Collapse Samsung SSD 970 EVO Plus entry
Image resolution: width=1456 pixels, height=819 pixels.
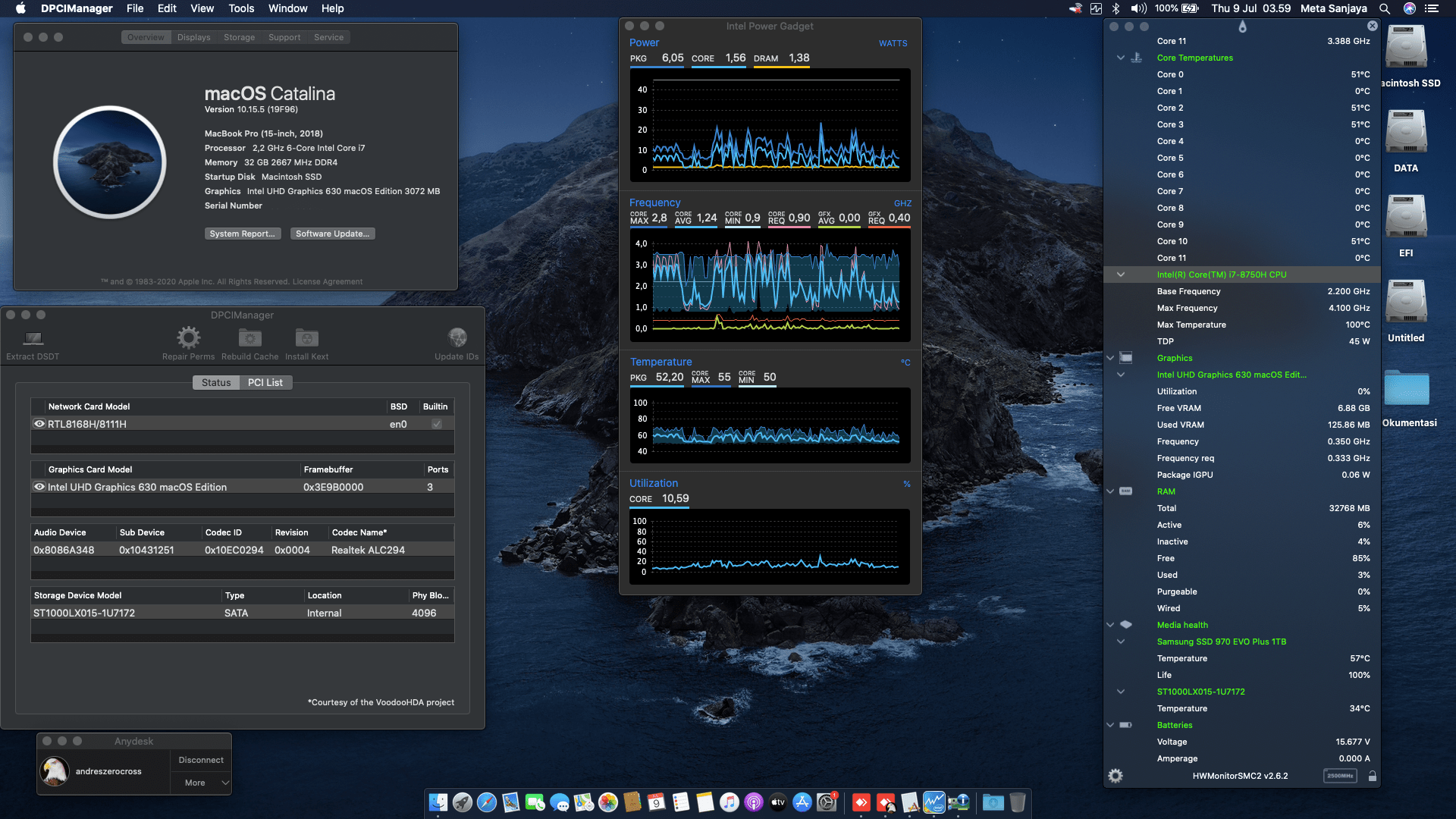pos(1120,642)
